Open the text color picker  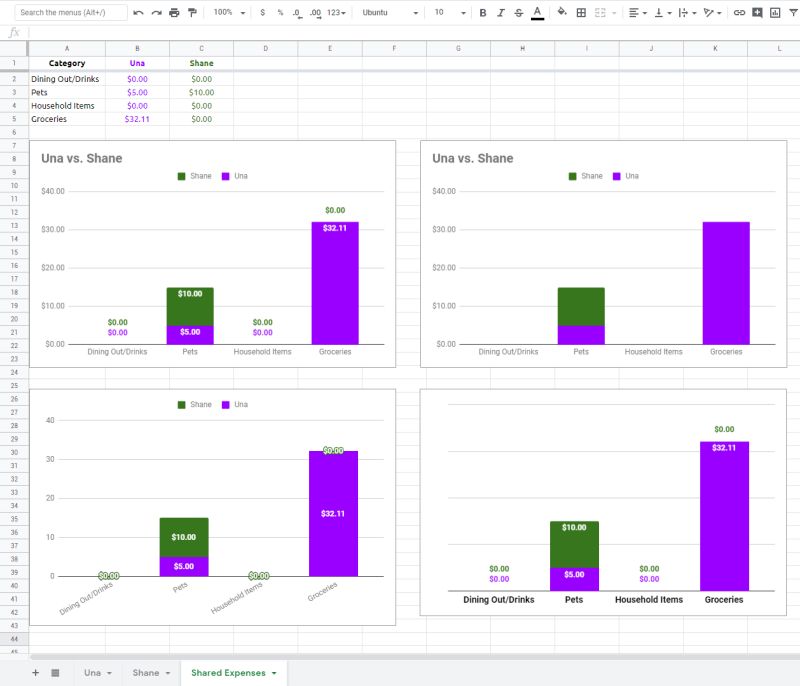pos(537,12)
